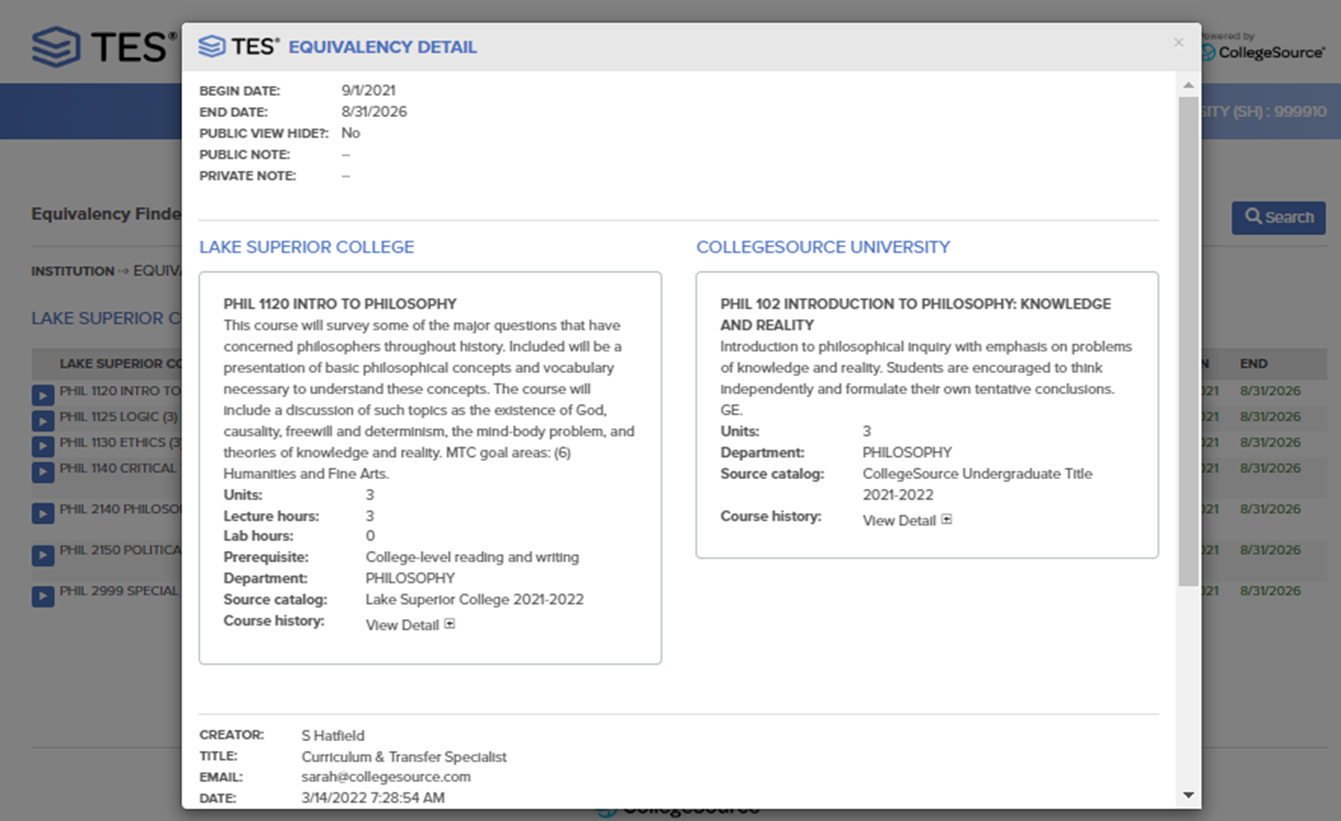Expand View Detail for PHIL 1120 course history

tap(410, 625)
